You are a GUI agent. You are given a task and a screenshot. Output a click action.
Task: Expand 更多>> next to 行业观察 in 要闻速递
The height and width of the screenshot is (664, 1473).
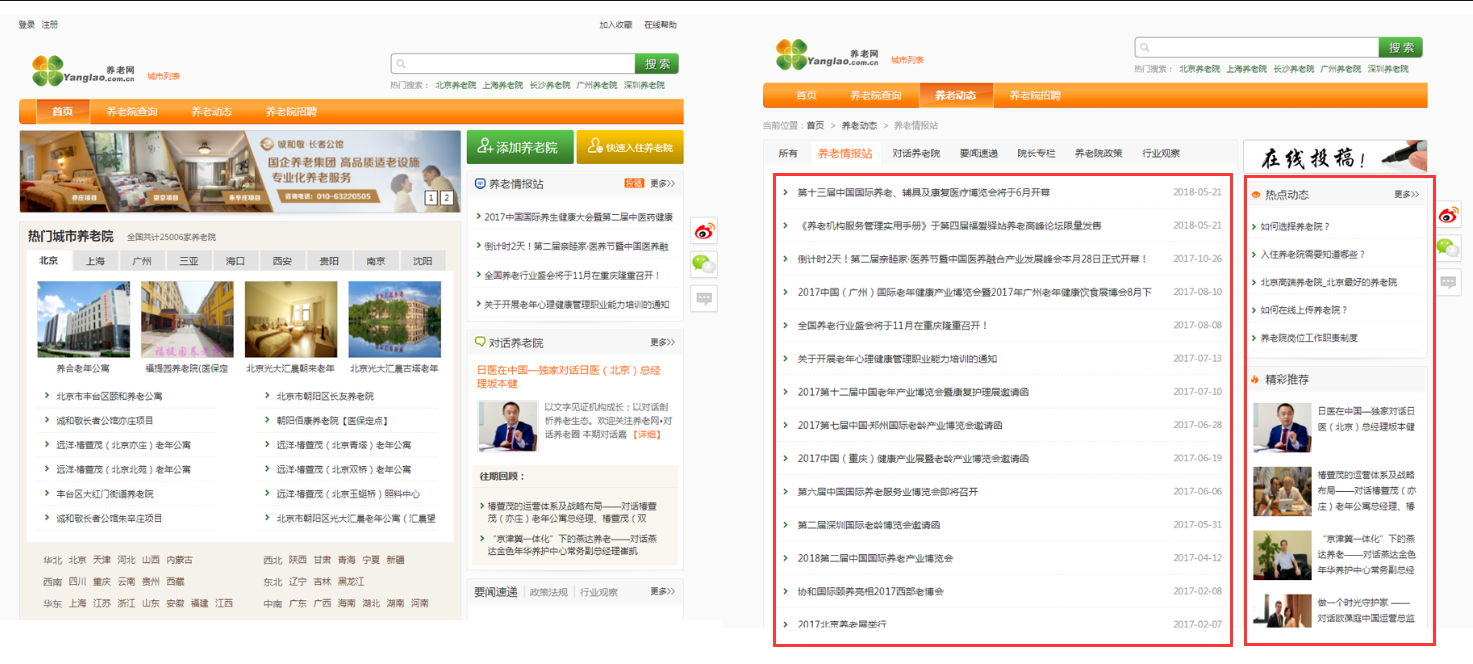[x=662, y=592]
